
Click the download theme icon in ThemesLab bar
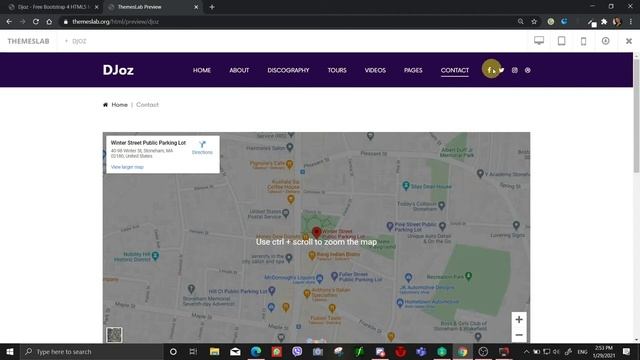click(x=606, y=41)
